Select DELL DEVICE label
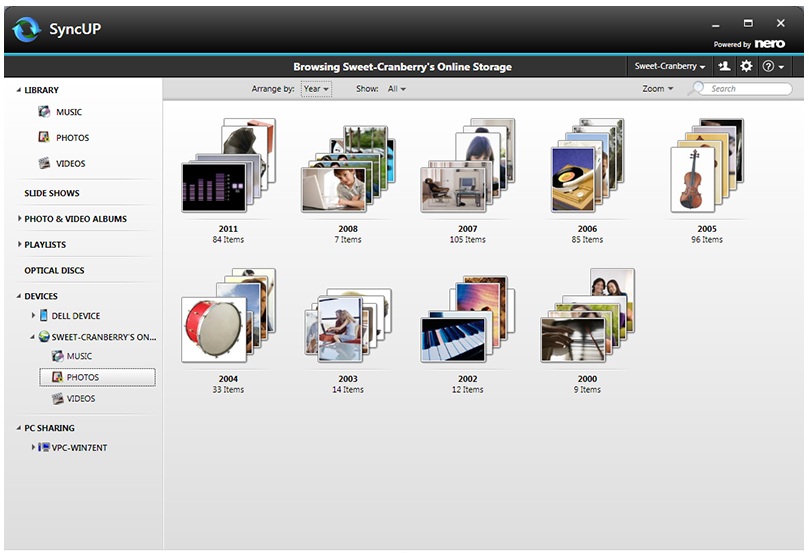This screenshot has width=809, height=553. pos(76,316)
